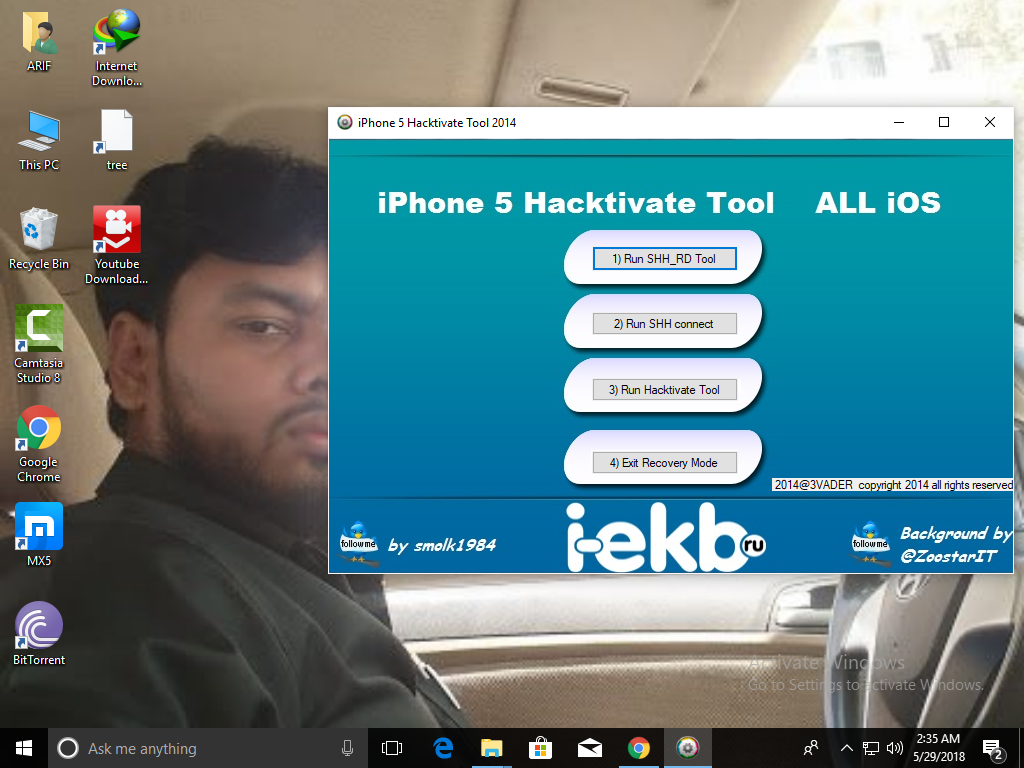Open the clock showing 2:35 AM
This screenshot has width=1024, height=768.
click(939, 748)
